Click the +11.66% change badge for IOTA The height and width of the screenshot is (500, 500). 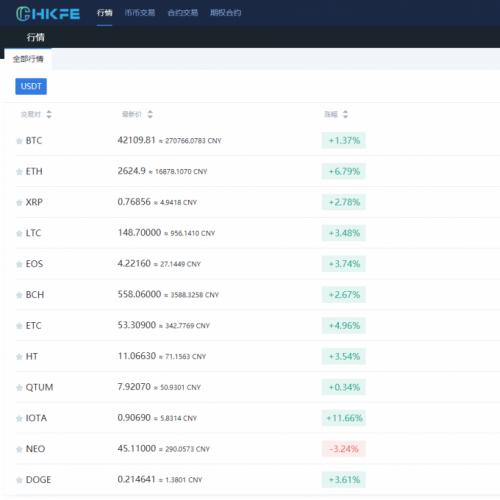[x=344, y=418]
